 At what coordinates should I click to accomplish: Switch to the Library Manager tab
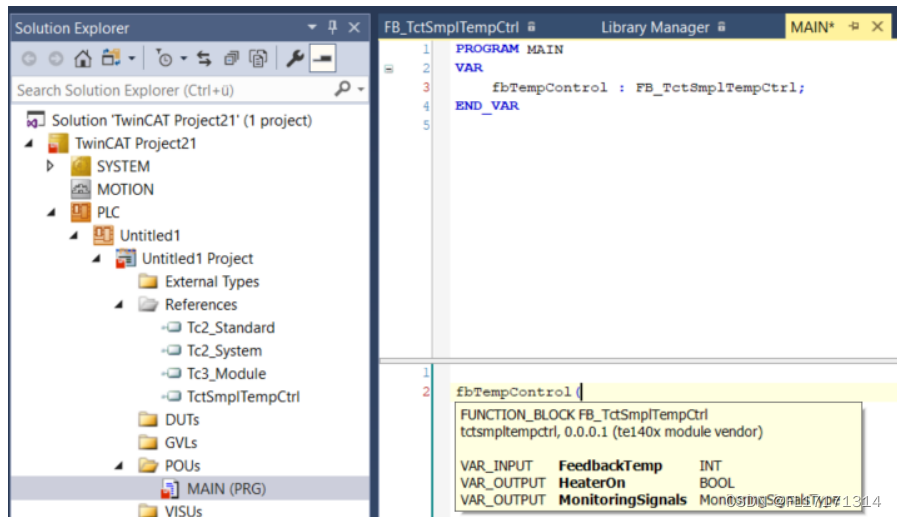tap(655, 27)
